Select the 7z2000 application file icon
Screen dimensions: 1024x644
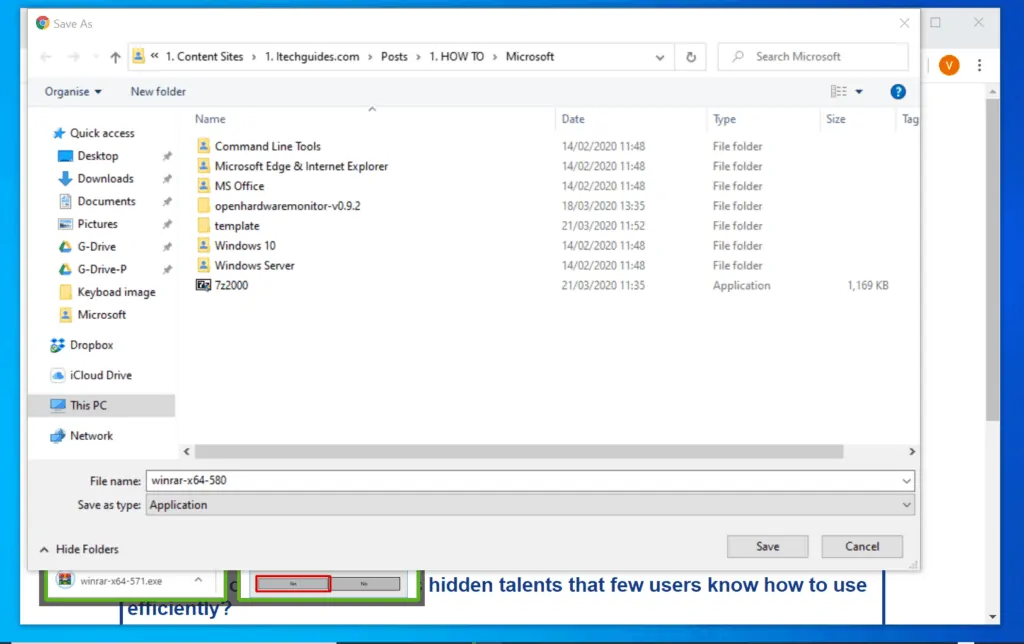204,286
